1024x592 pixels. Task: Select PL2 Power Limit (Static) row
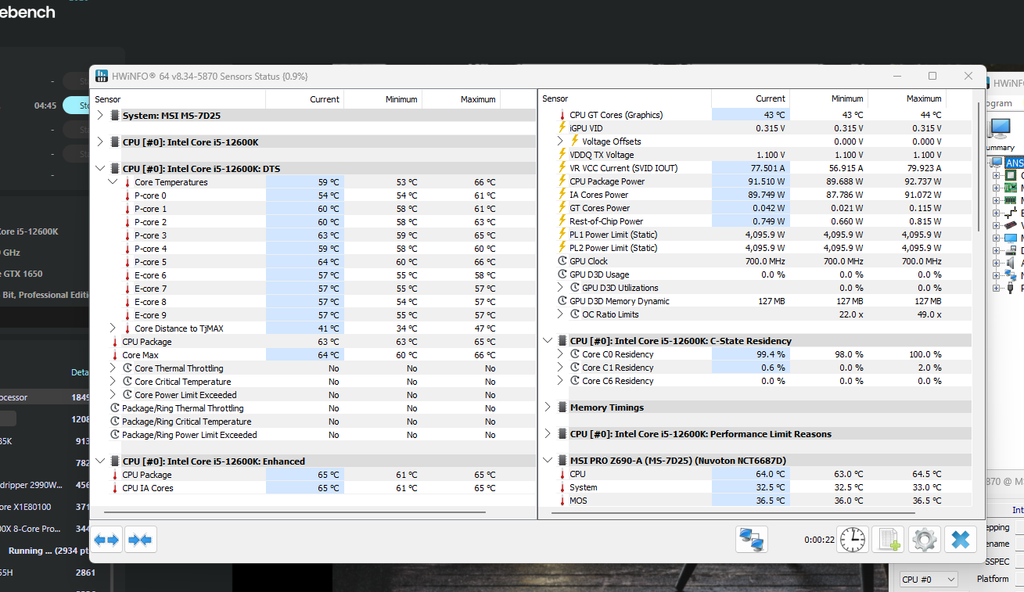point(756,248)
